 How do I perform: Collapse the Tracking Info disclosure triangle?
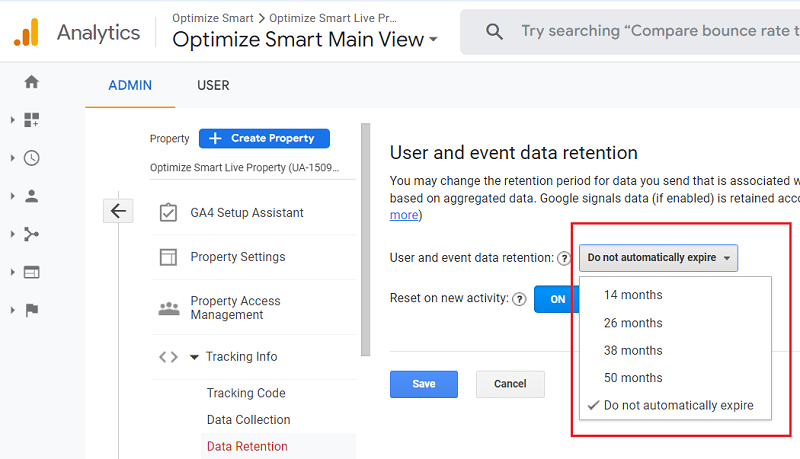pos(194,357)
